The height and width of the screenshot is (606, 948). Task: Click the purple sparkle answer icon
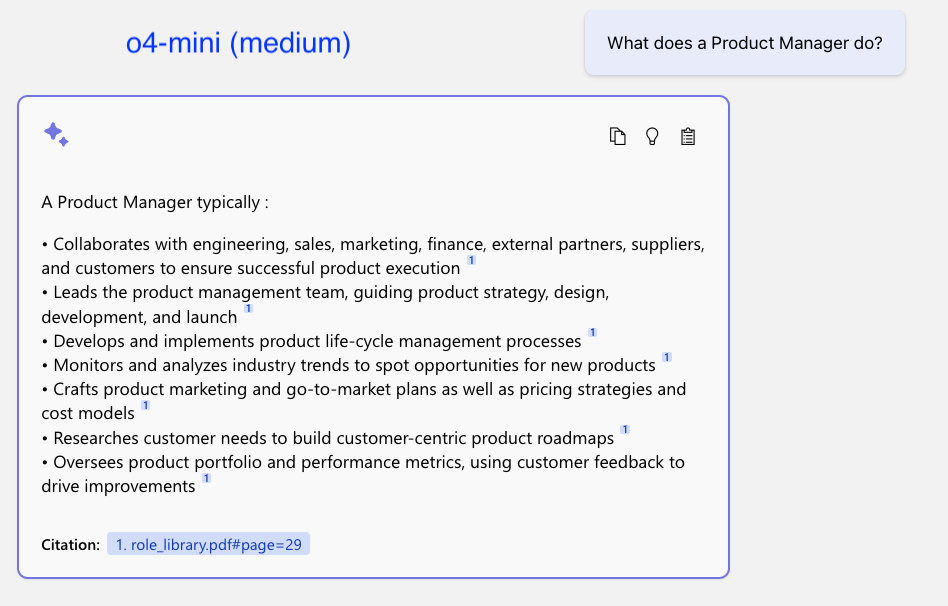(x=56, y=134)
